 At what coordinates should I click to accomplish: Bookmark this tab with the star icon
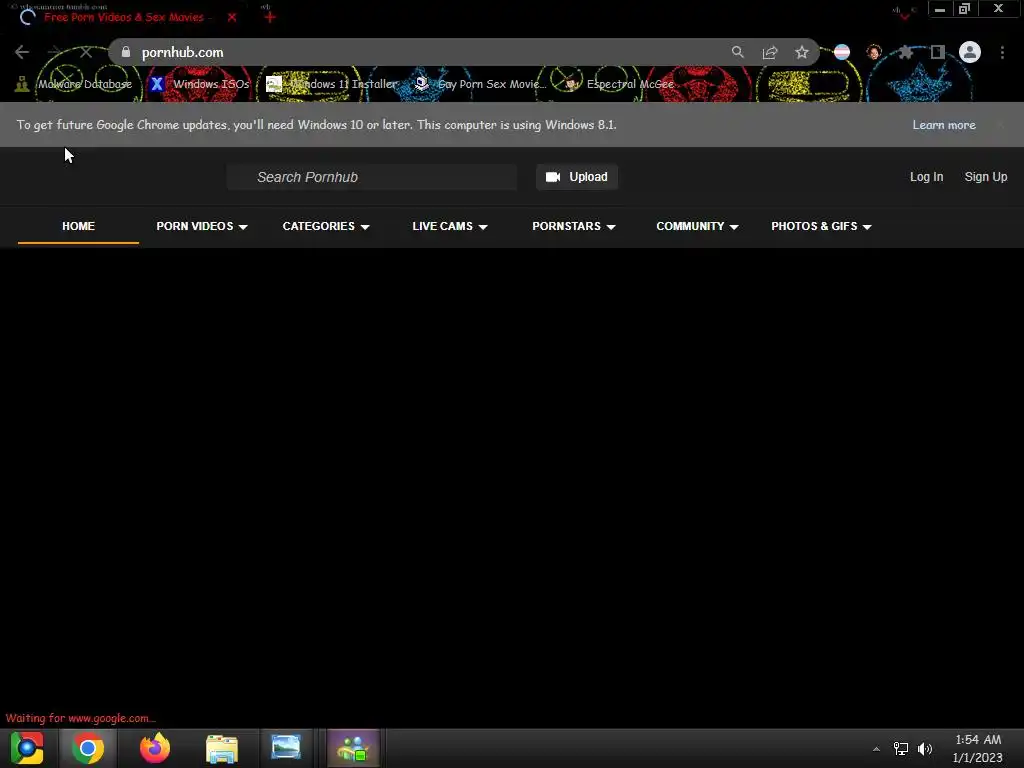802,52
